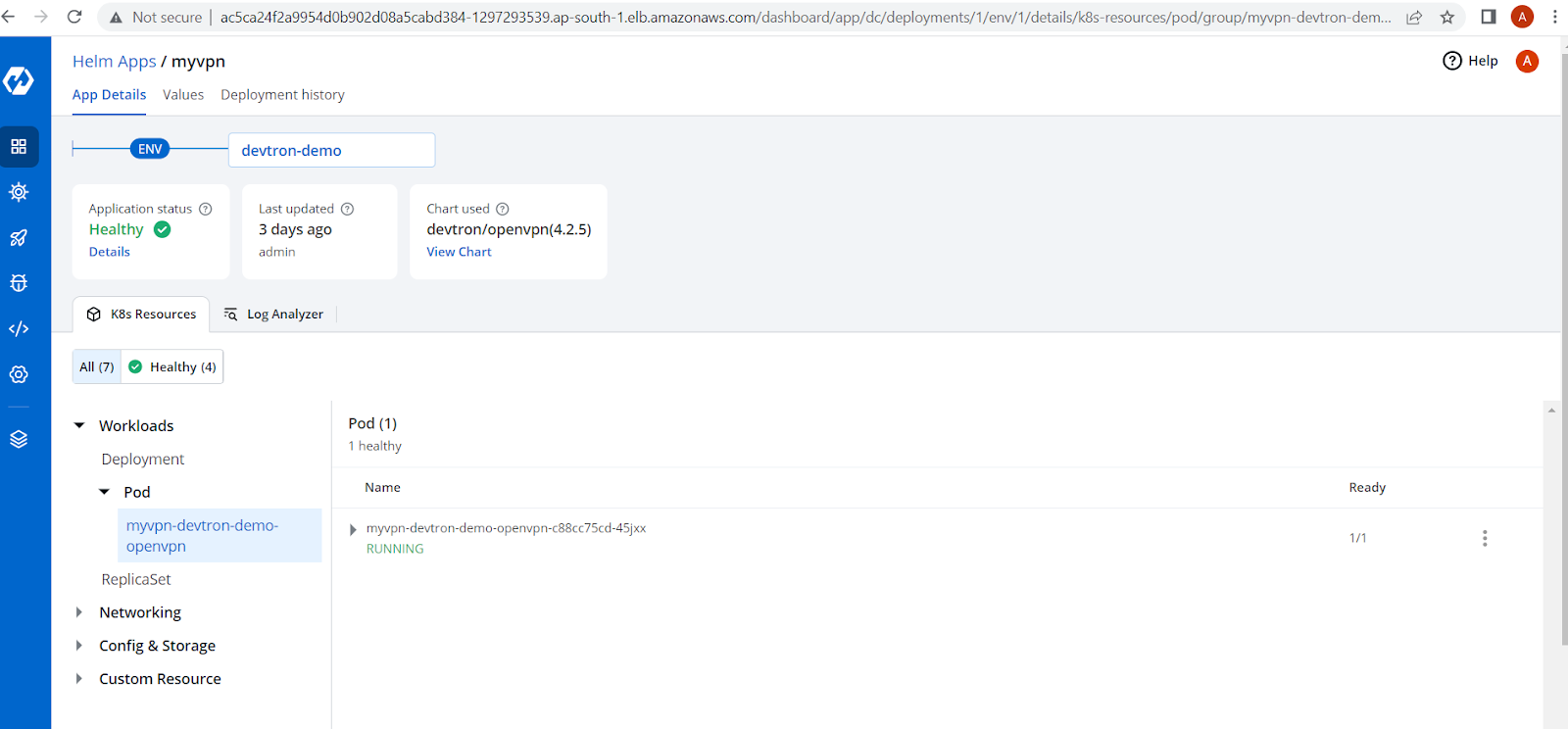This screenshot has width=1568, height=729.
Task: Click the RUNNING status text
Action: [395, 549]
